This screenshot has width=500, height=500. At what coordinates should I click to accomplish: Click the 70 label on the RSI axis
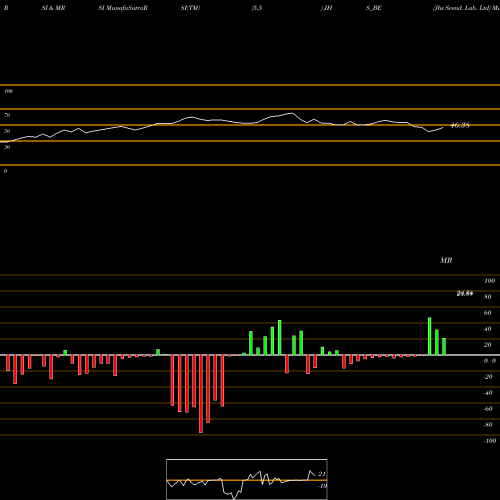(x=7, y=115)
